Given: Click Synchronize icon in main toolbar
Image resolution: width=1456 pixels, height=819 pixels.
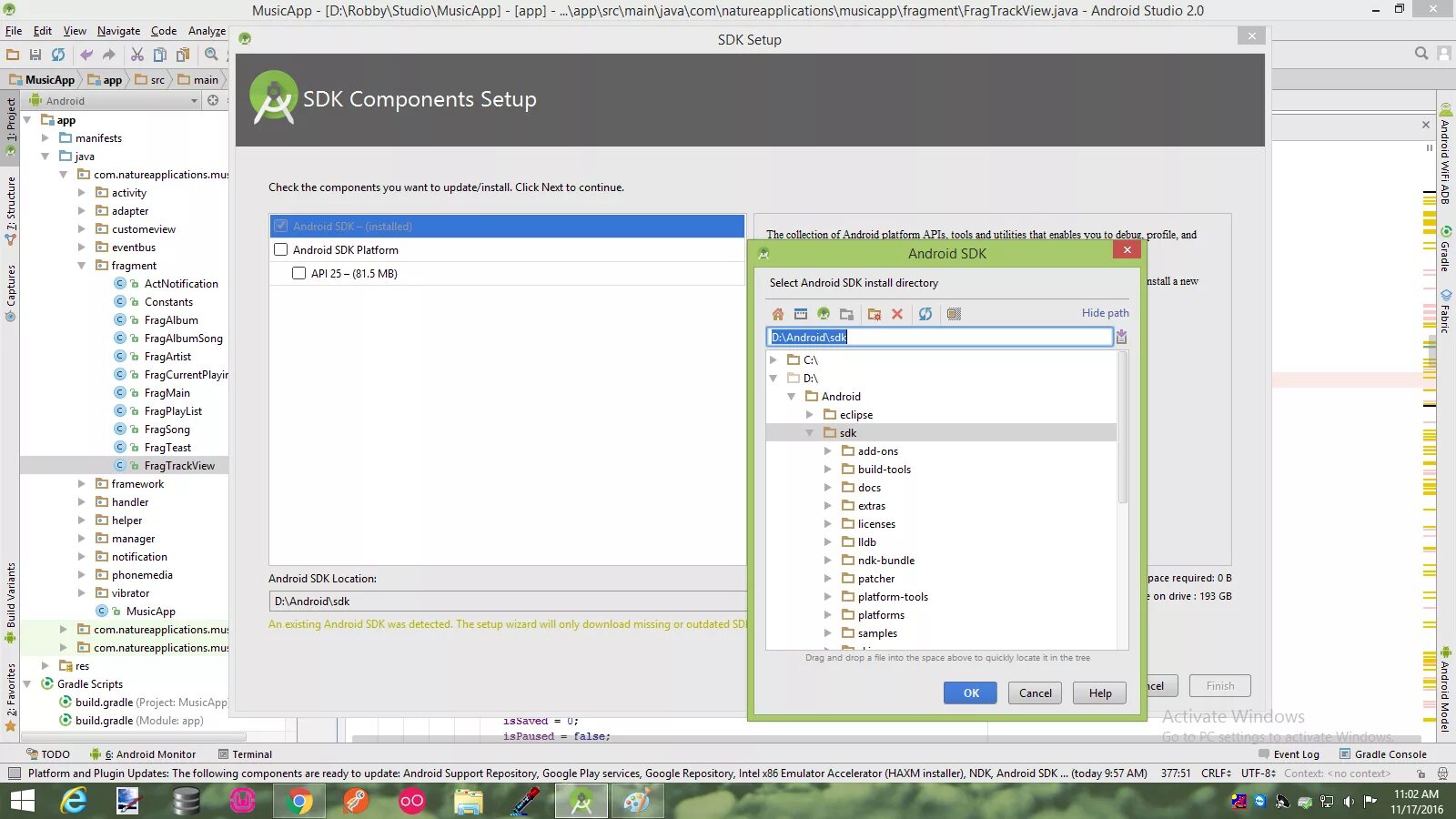Looking at the screenshot, I should point(58,55).
